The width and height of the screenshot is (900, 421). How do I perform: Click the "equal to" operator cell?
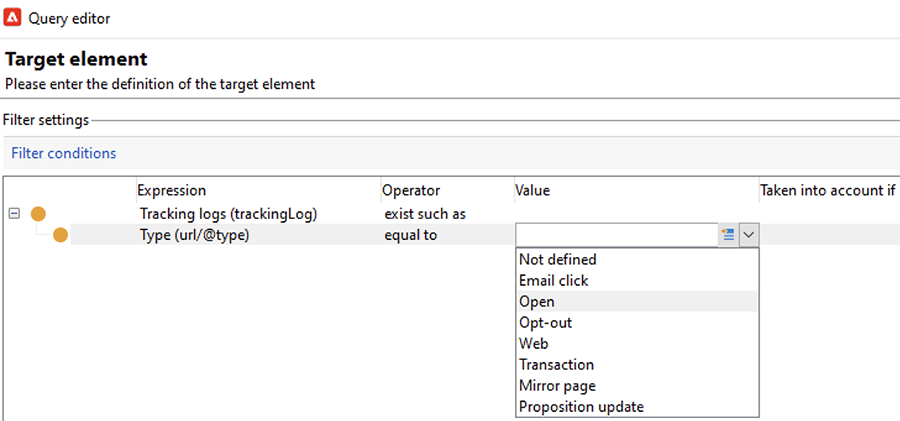tap(411, 235)
